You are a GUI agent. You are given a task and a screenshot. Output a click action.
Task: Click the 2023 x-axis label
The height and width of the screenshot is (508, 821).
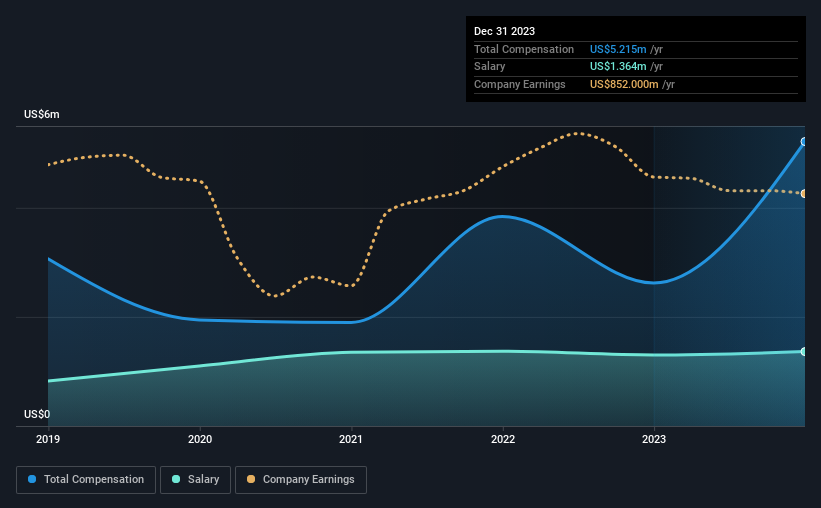point(654,439)
